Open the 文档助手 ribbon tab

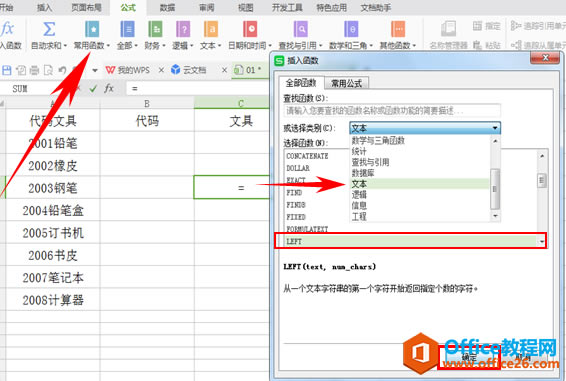pos(375,8)
